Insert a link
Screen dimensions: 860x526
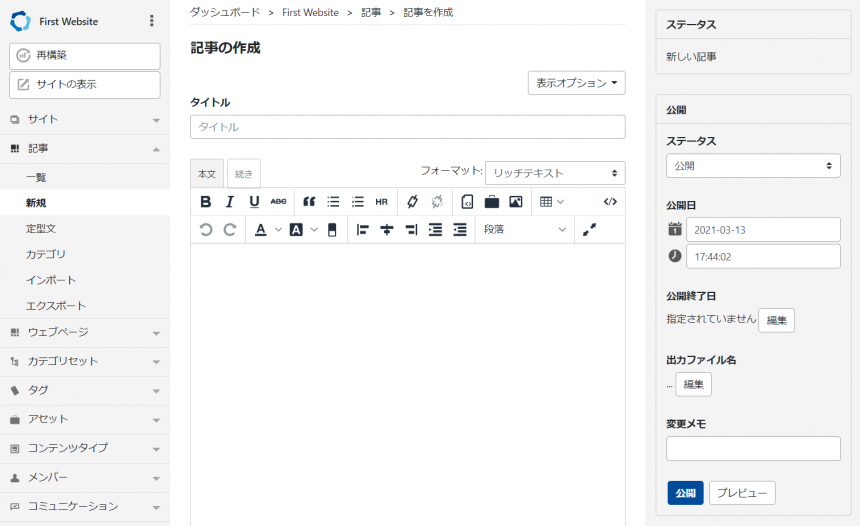(x=412, y=202)
